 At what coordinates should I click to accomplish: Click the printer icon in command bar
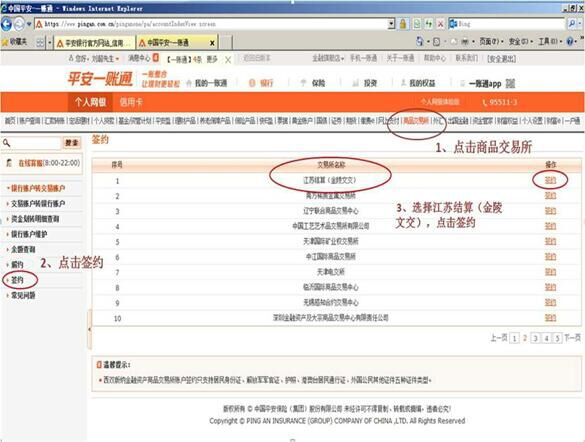[x=465, y=42]
